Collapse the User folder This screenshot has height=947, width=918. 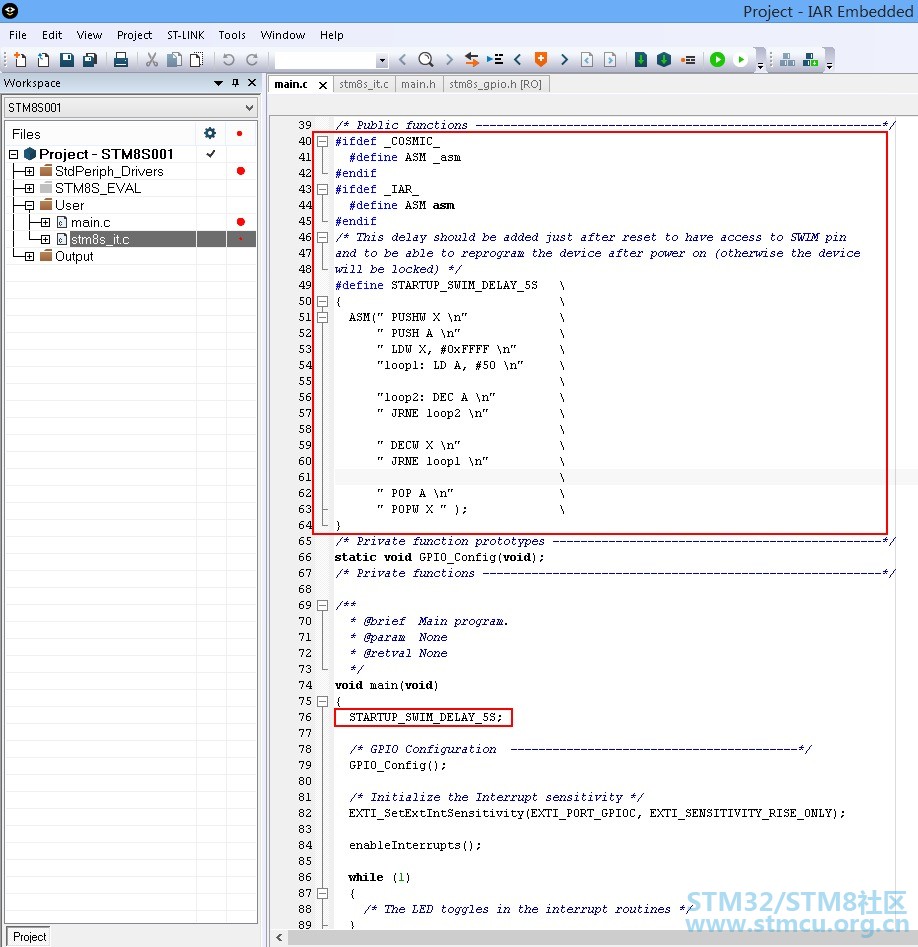tap(29, 205)
